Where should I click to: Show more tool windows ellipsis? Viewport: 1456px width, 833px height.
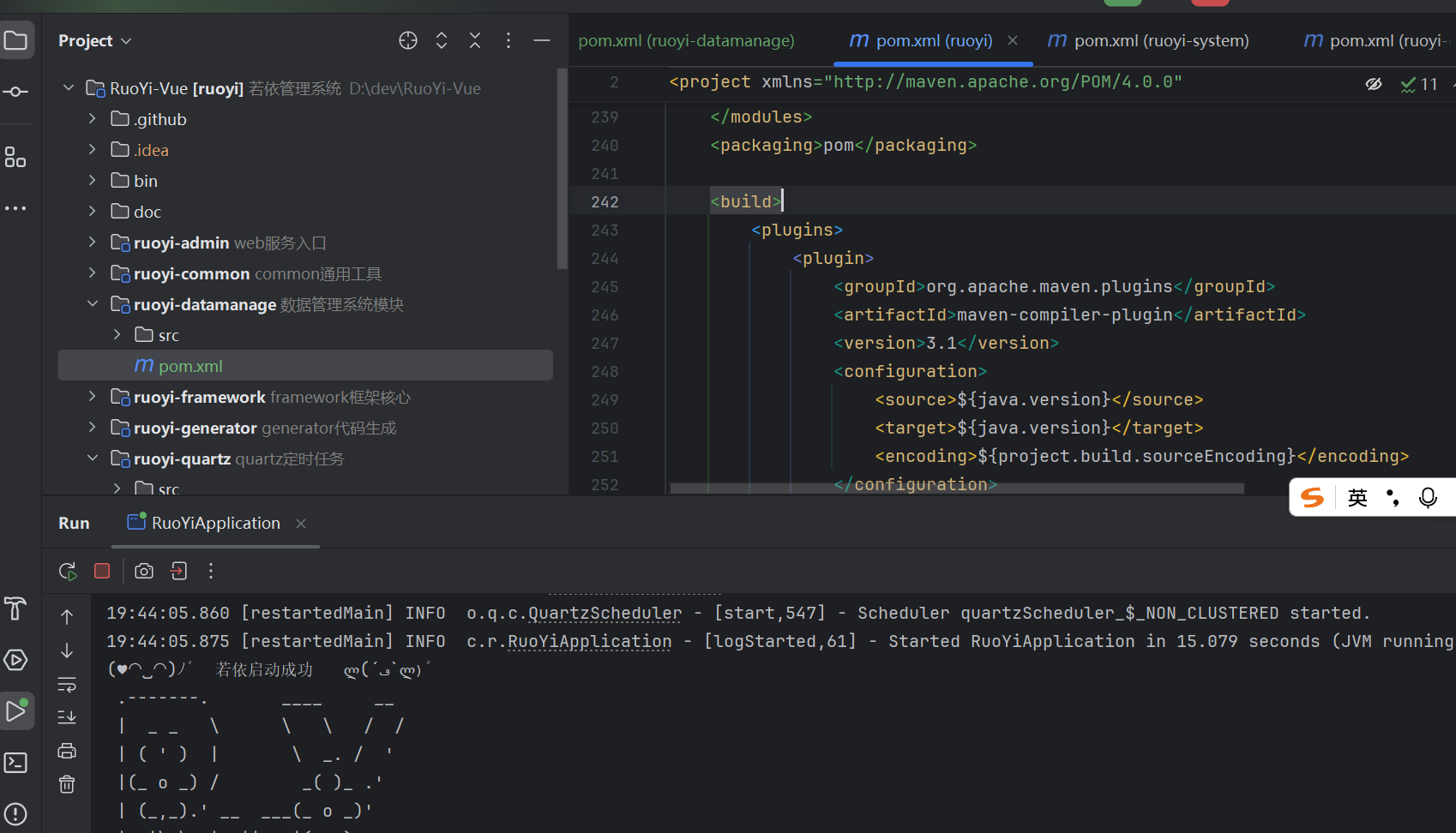[16, 208]
